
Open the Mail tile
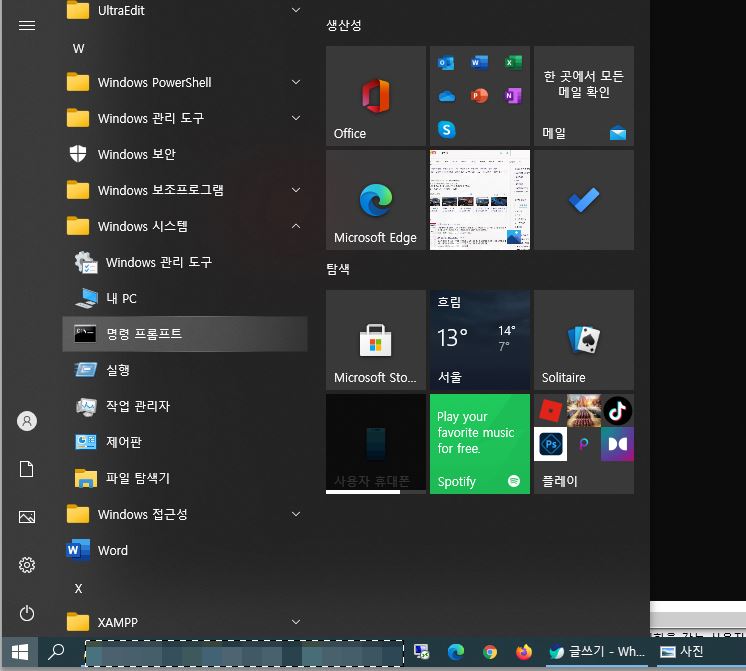(584, 96)
